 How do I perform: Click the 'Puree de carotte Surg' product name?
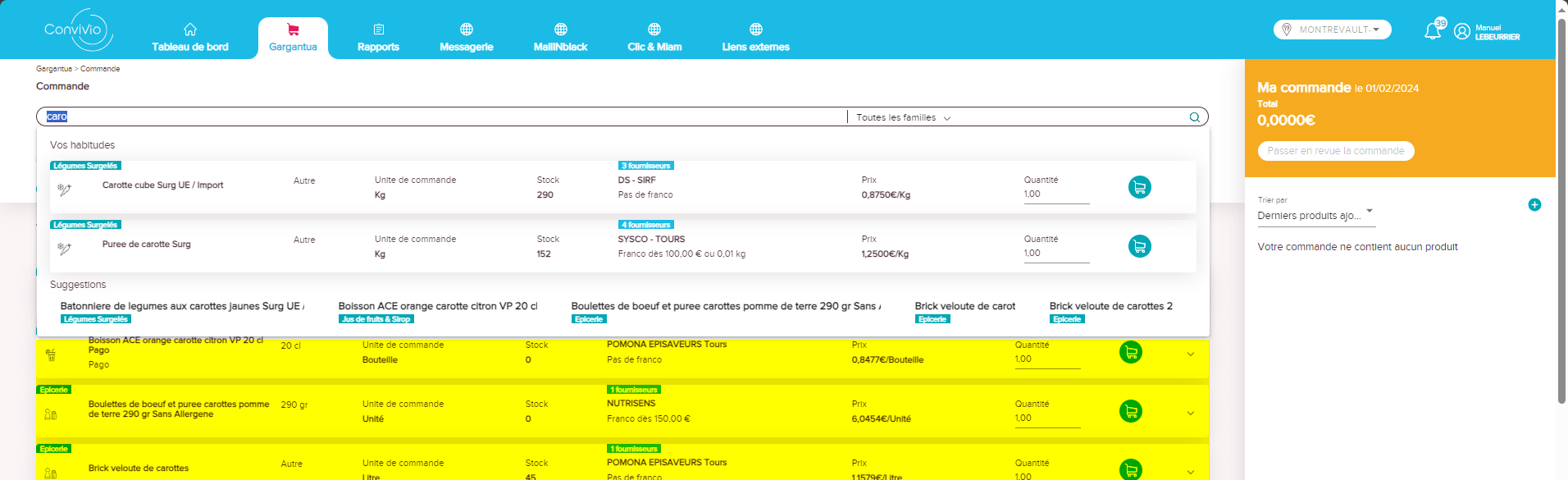[x=146, y=245]
